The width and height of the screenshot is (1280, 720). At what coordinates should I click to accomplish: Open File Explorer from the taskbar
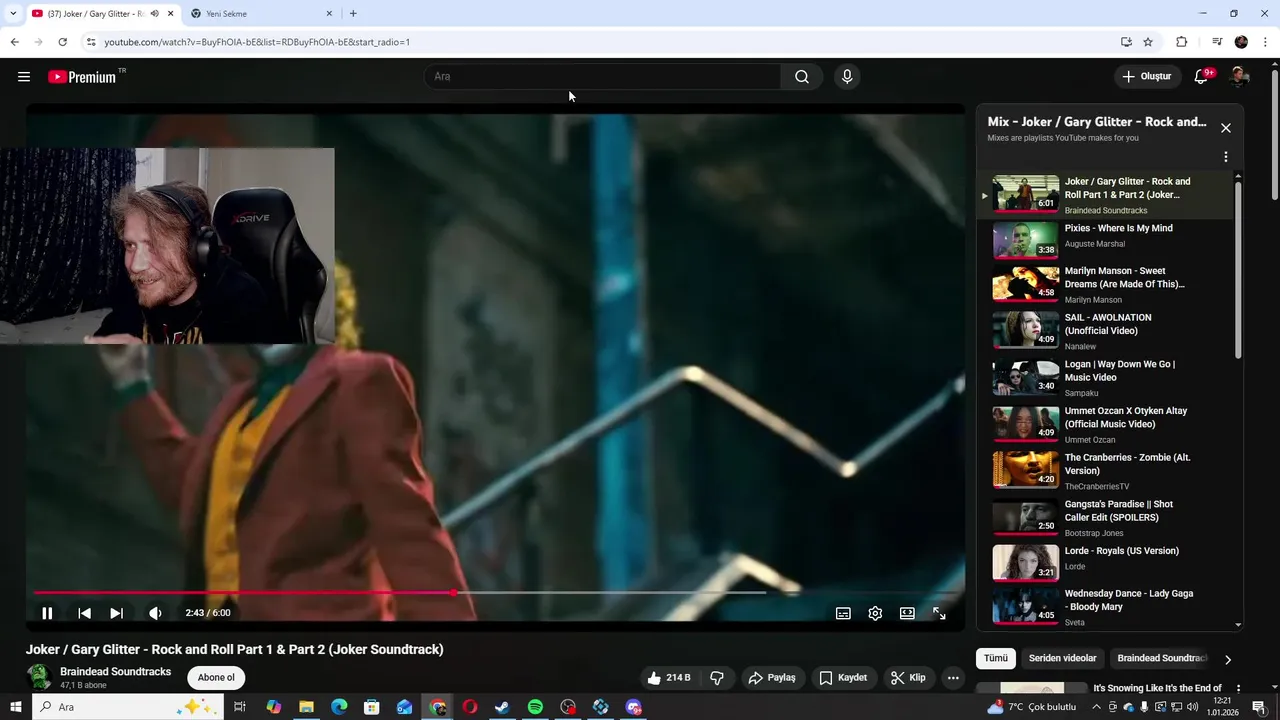(x=306, y=707)
